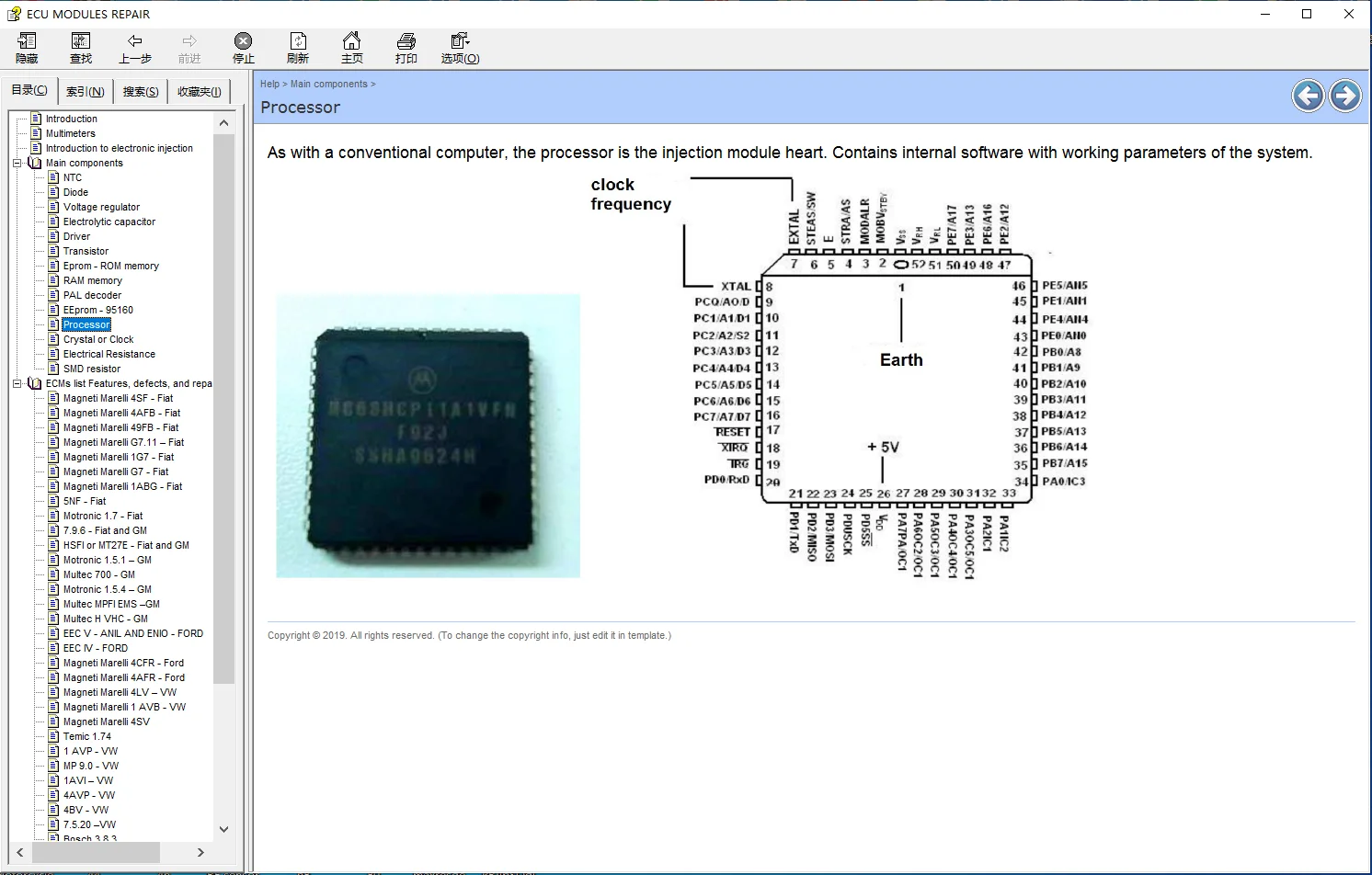Open Magneti Marelli 1 AVB - VW

click(x=124, y=707)
